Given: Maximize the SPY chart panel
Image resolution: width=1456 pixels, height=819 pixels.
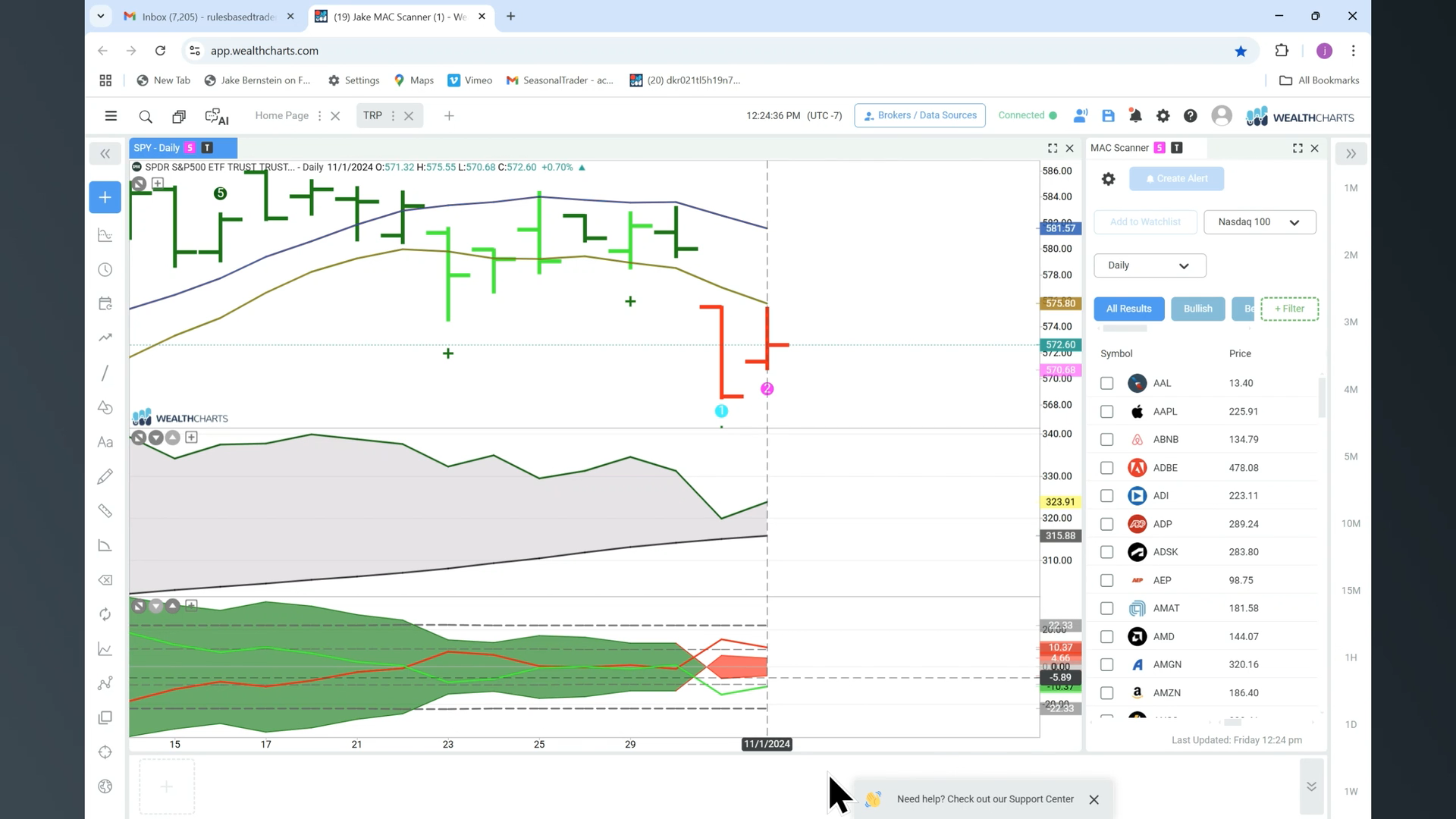Looking at the screenshot, I should click(1053, 149).
